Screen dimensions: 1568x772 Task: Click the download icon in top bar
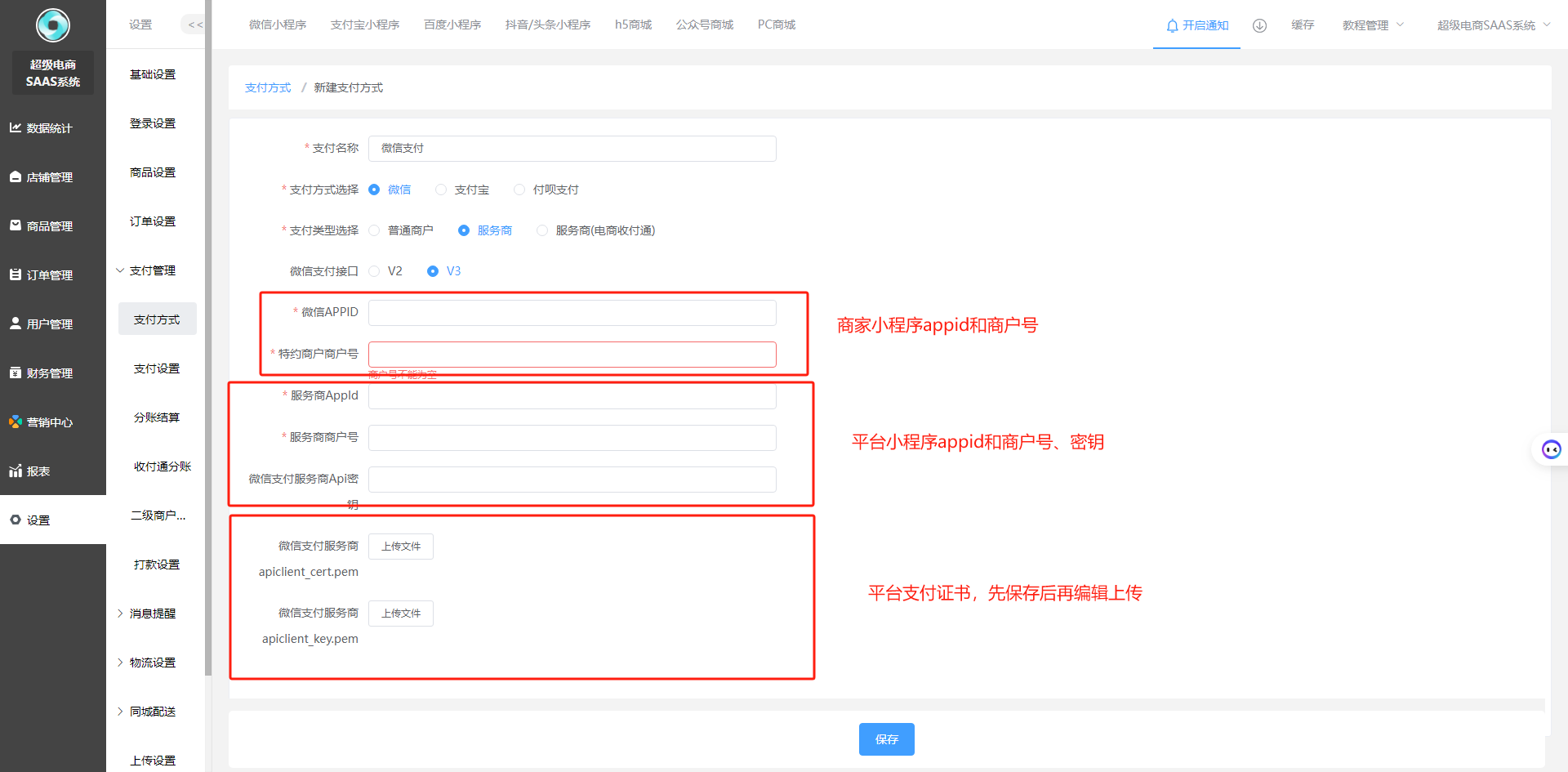pyautogui.click(x=1259, y=25)
